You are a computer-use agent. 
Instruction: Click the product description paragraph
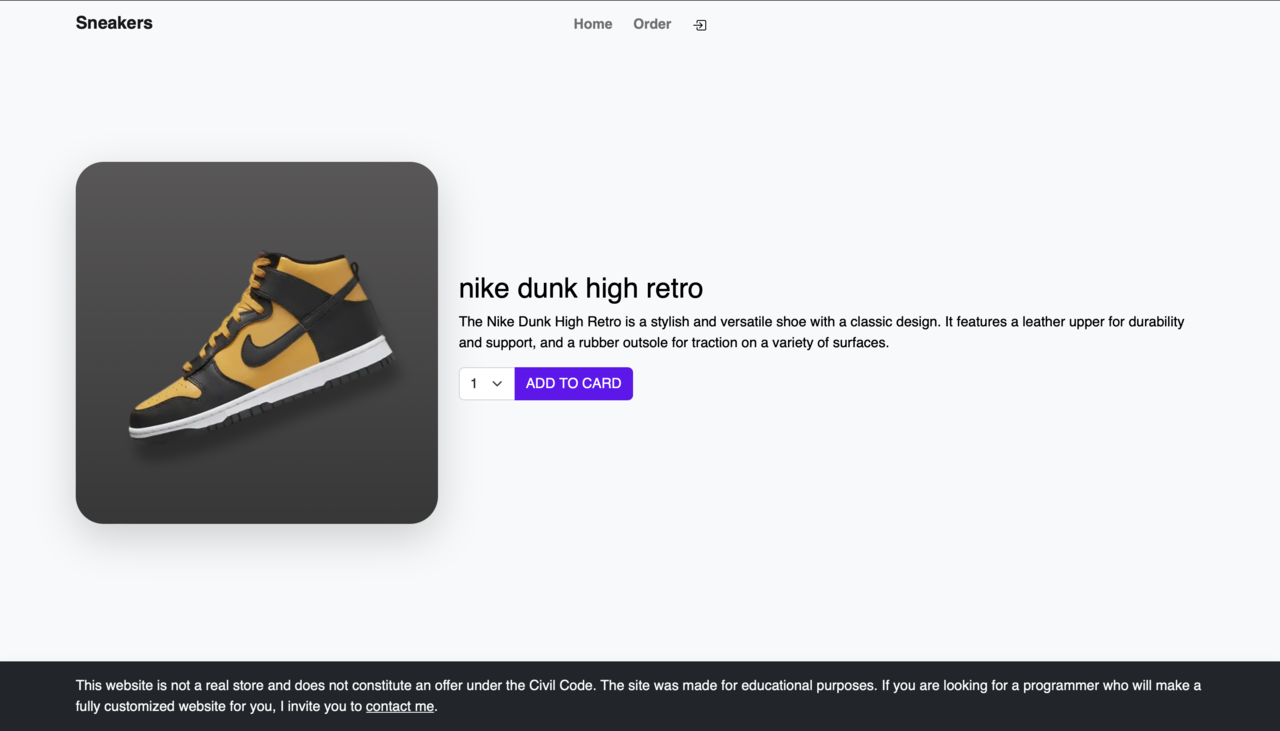(x=822, y=332)
